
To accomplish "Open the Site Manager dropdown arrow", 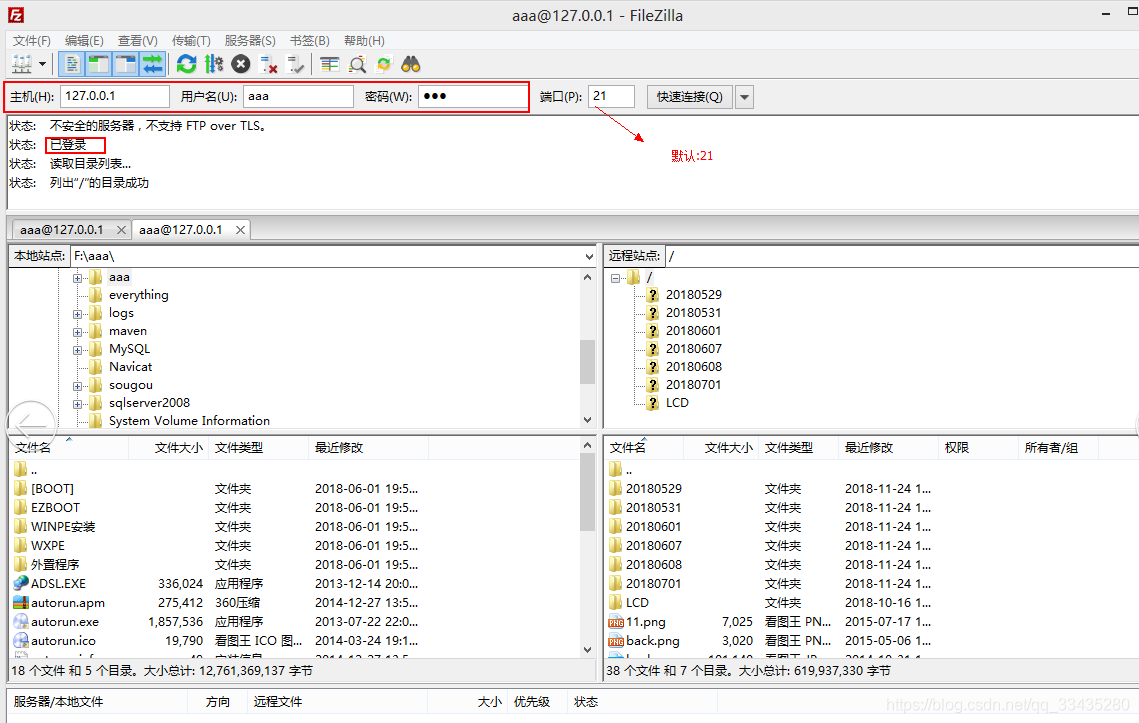I will [x=42, y=65].
